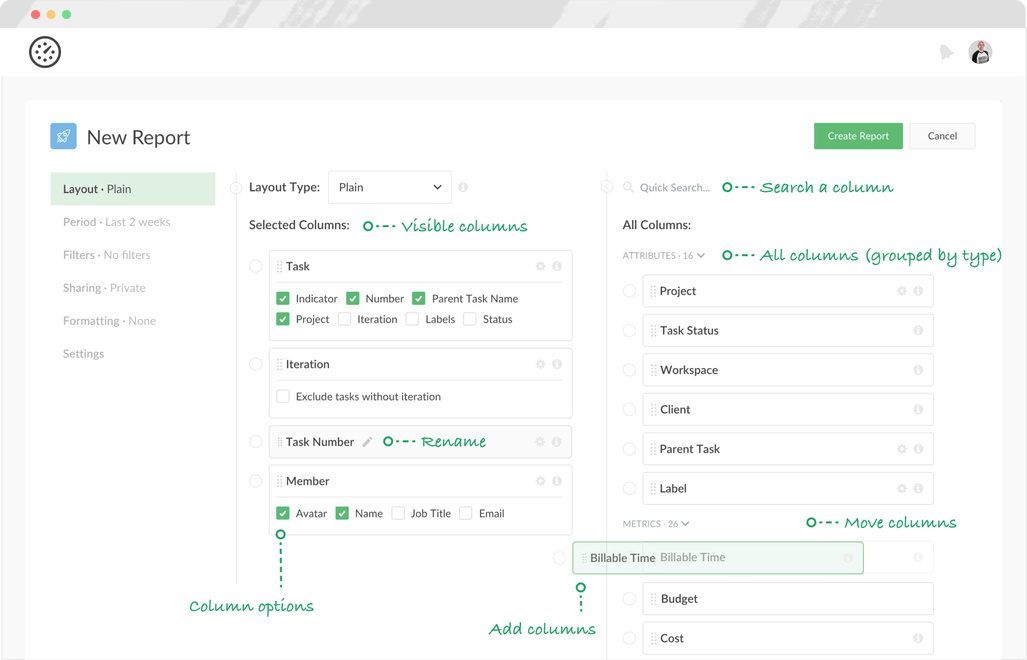Open settings gear on the Task column card
1027x660 pixels.
point(540,266)
